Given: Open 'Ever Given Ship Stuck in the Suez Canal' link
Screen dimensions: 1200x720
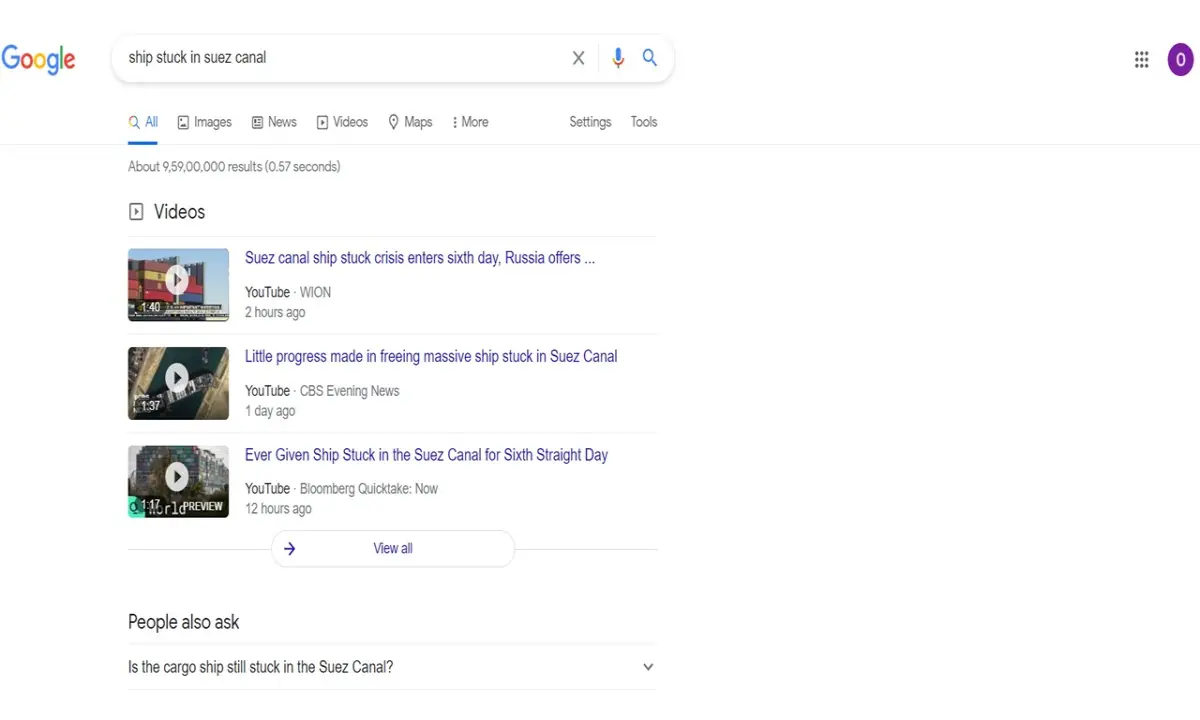Looking at the screenshot, I should pos(426,455).
